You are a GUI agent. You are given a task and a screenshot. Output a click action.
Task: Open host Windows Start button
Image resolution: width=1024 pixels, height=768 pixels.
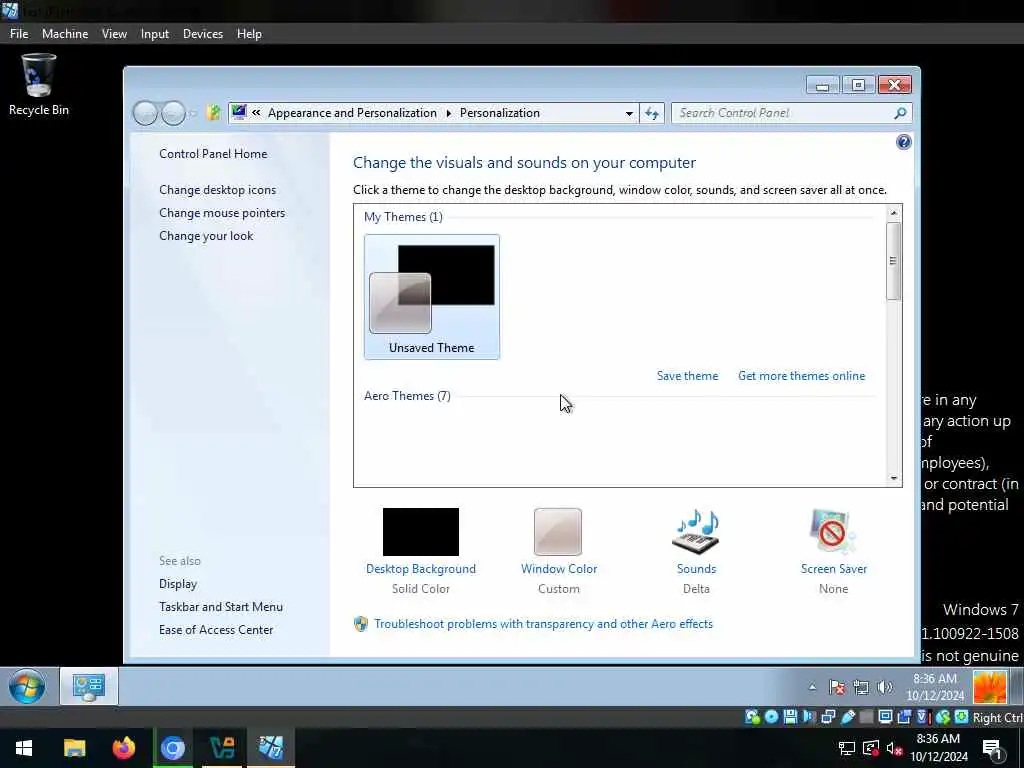coord(24,748)
